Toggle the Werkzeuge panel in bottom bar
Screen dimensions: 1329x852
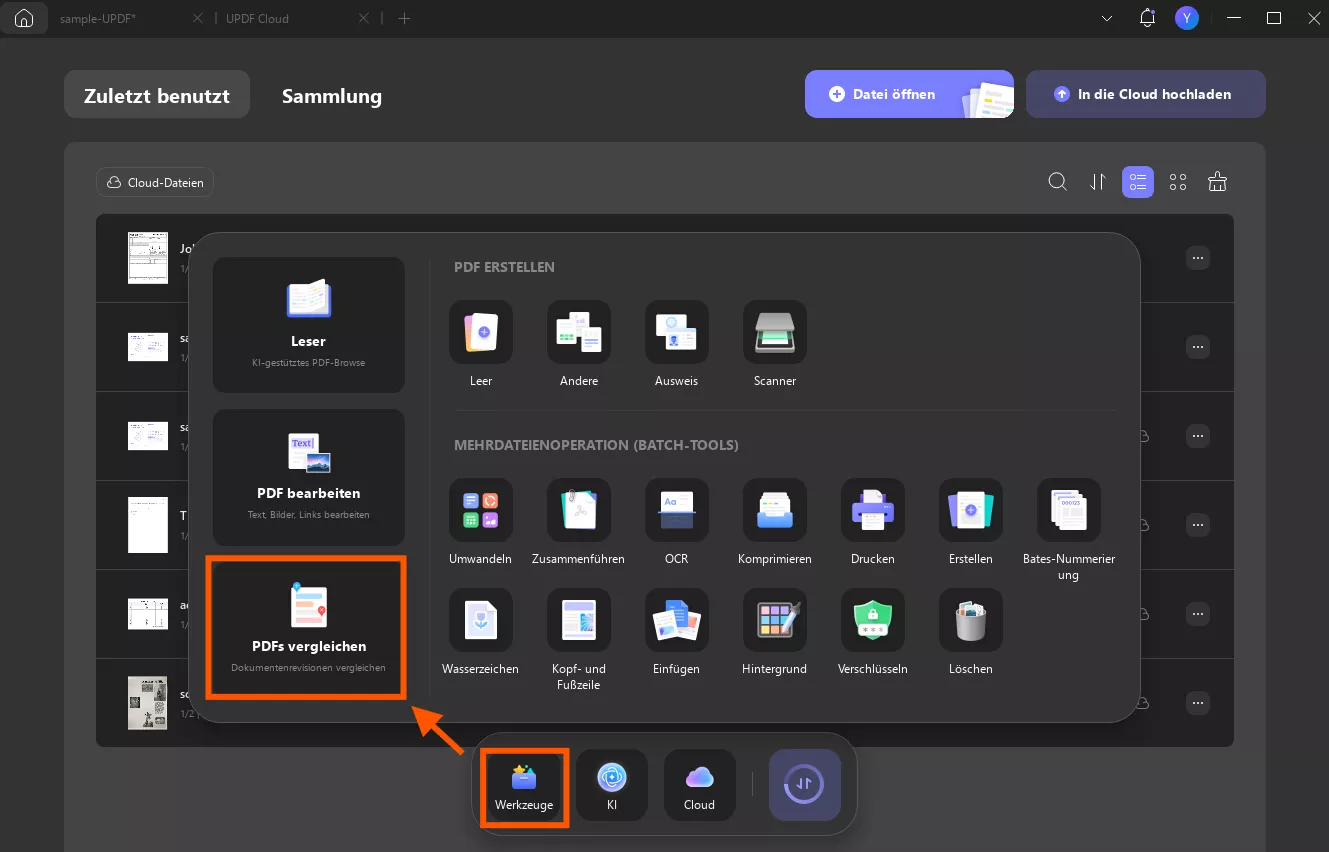[524, 786]
